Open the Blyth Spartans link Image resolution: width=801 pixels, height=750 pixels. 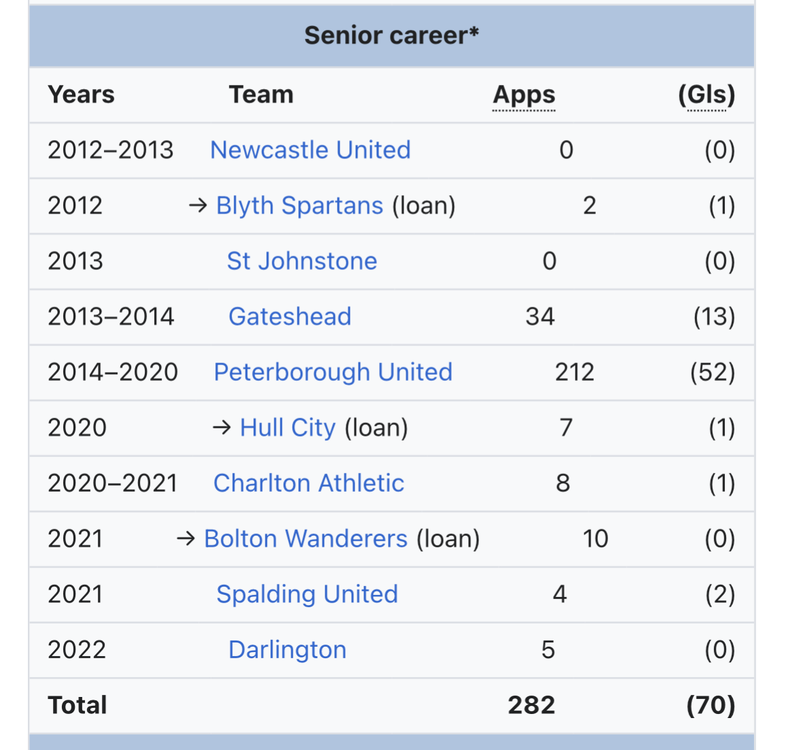tap(299, 206)
